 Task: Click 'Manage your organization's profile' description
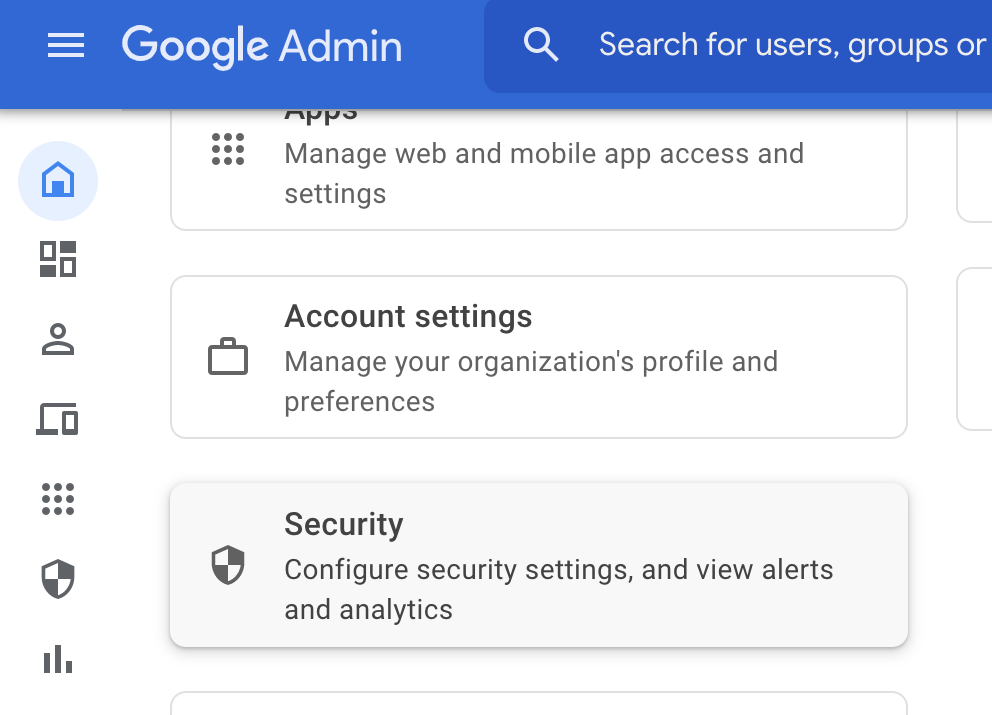tap(531, 361)
